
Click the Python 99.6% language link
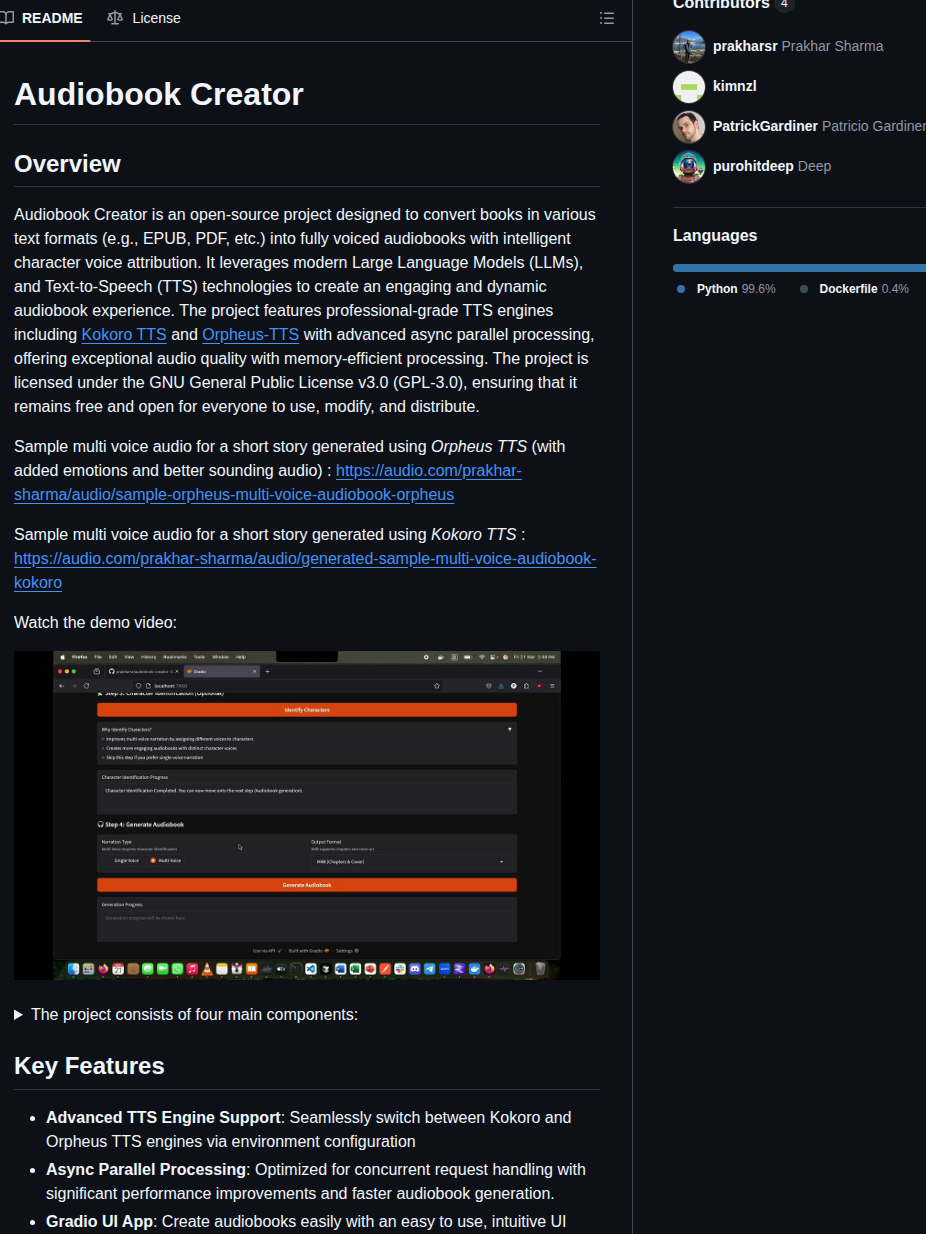click(x=736, y=289)
